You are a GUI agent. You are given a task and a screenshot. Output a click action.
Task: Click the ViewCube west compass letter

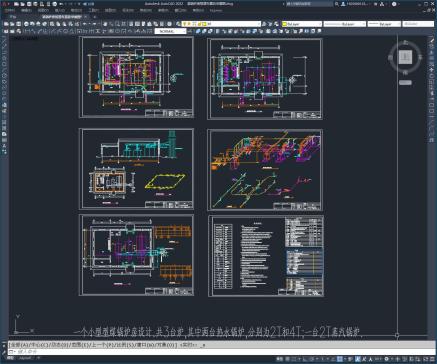(390, 57)
